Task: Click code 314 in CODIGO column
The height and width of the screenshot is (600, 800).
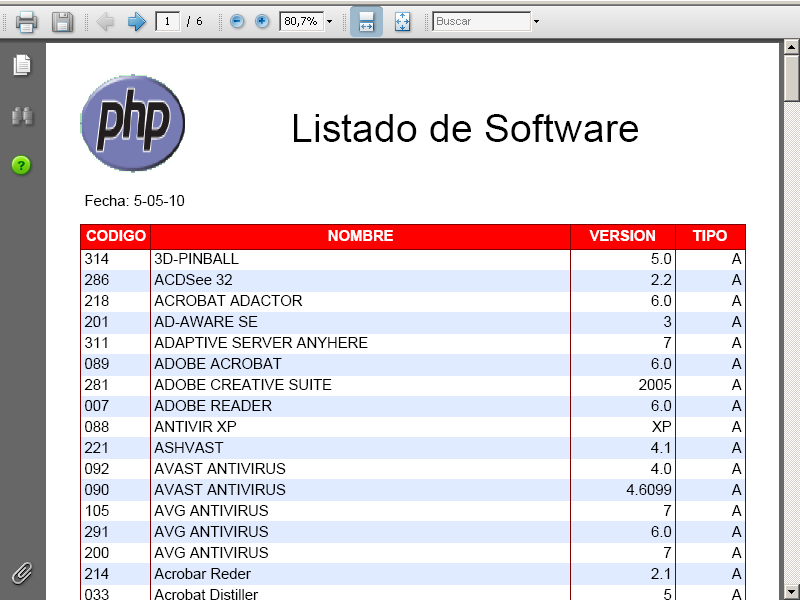Action: pyautogui.click(x=96, y=259)
